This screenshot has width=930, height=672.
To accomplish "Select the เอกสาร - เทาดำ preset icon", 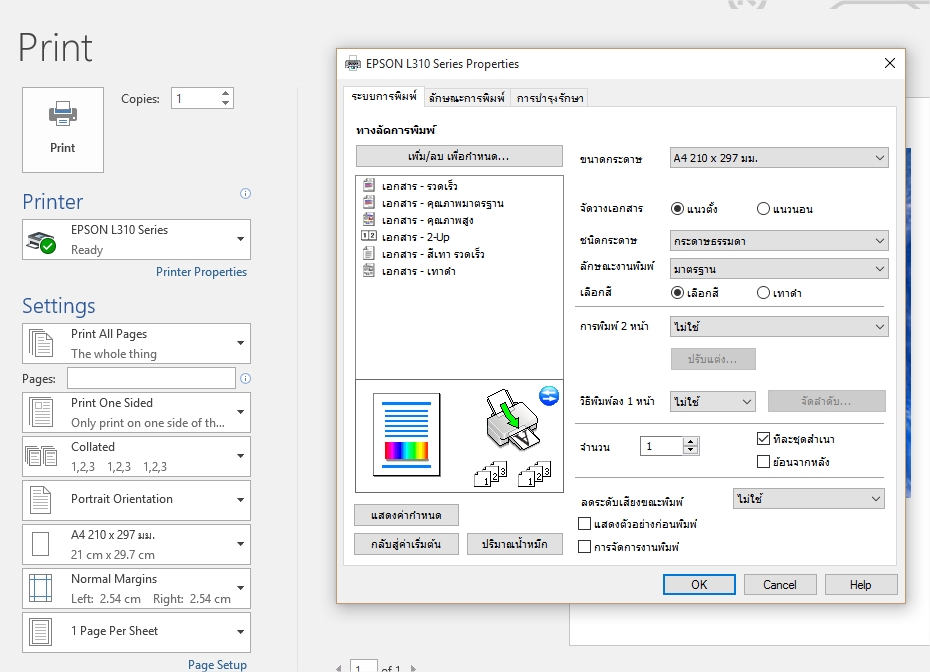I will [x=368, y=270].
